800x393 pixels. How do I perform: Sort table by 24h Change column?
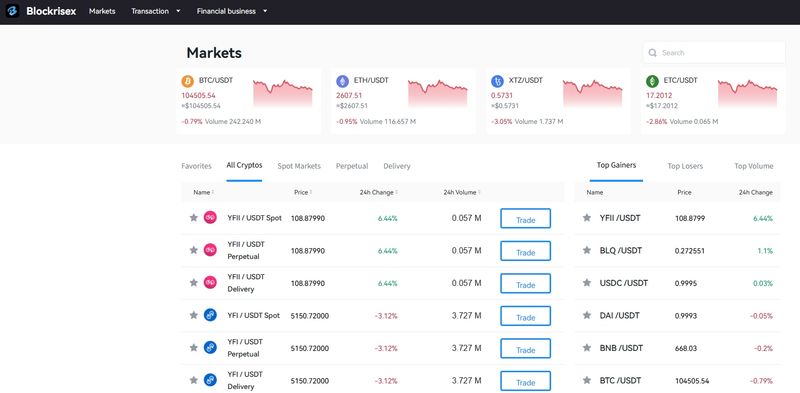coord(379,192)
